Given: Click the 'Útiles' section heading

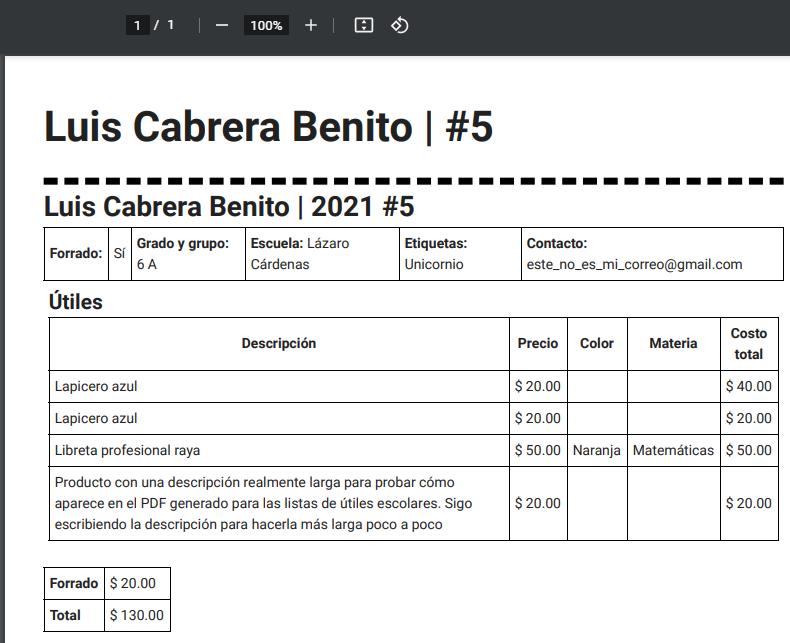Looking at the screenshot, I should [x=76, y=302].
